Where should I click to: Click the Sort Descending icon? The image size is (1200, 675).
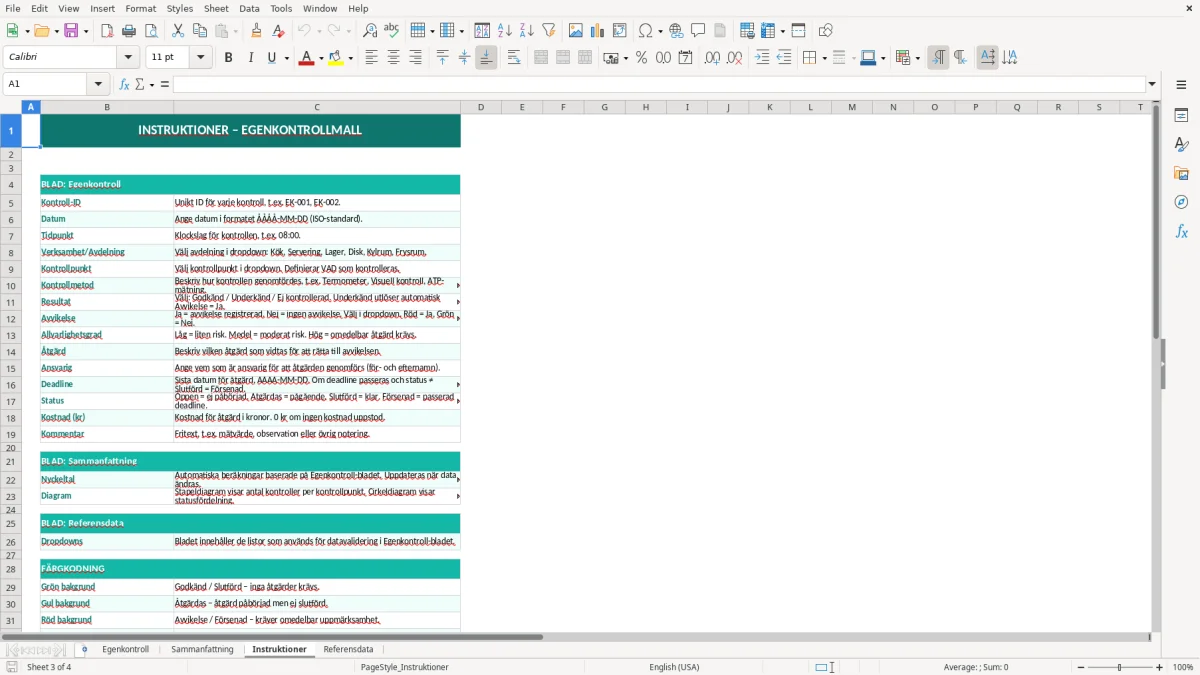[x=527, y=31]
